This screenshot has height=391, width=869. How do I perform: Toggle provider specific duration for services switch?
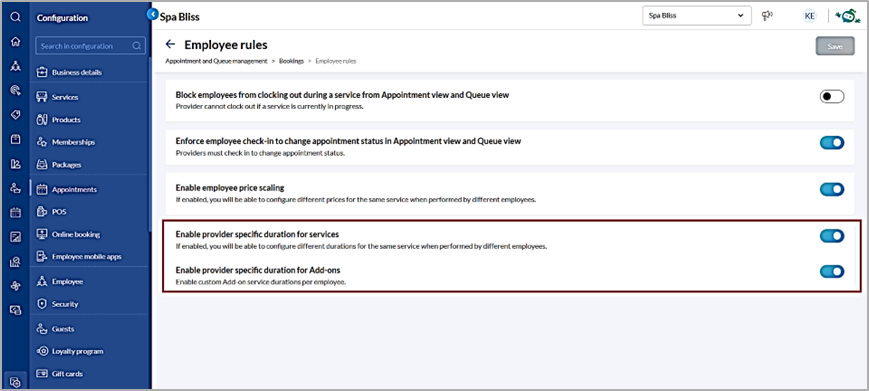tap(832, 236)
